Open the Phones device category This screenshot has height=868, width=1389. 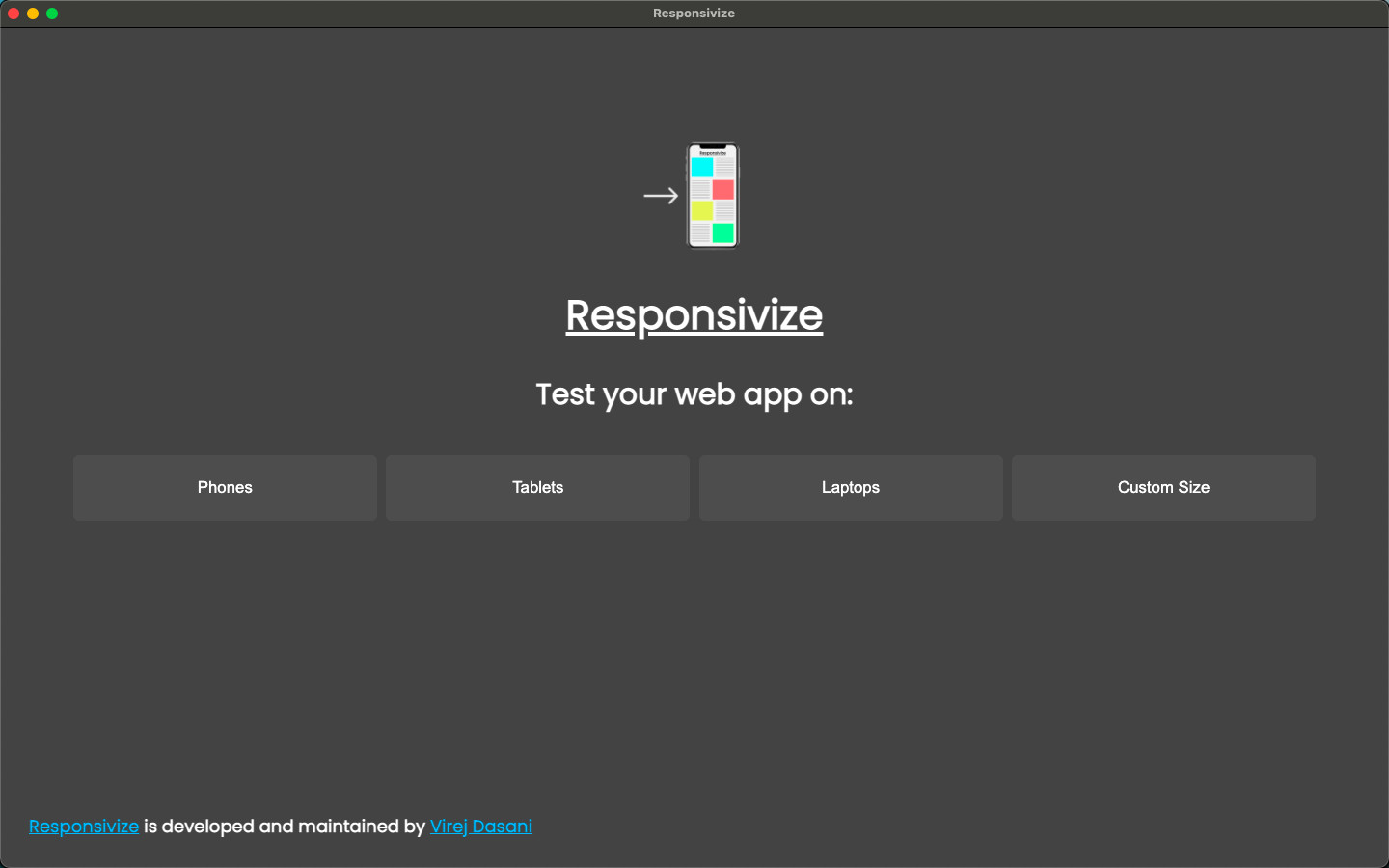pos(225,488)
